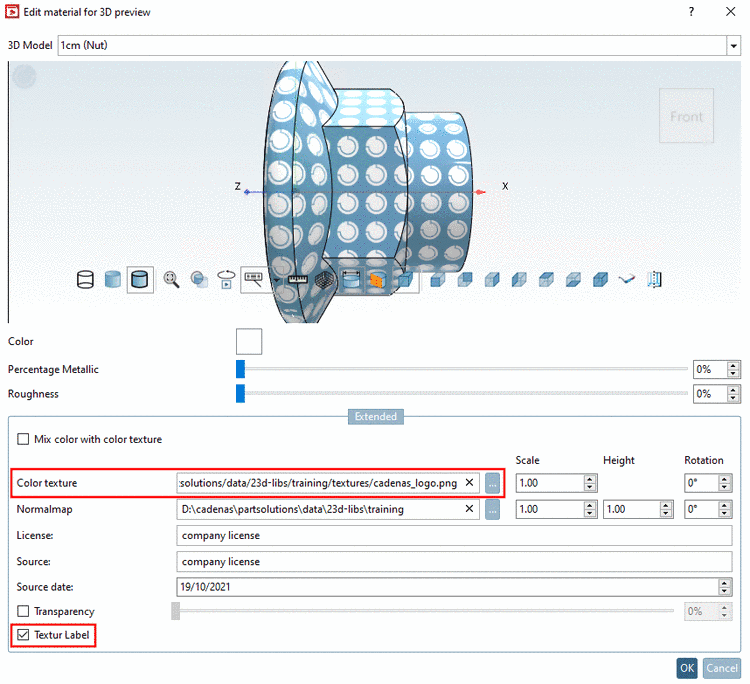
Task: Click the Source company license field
Action: [454, 562]
